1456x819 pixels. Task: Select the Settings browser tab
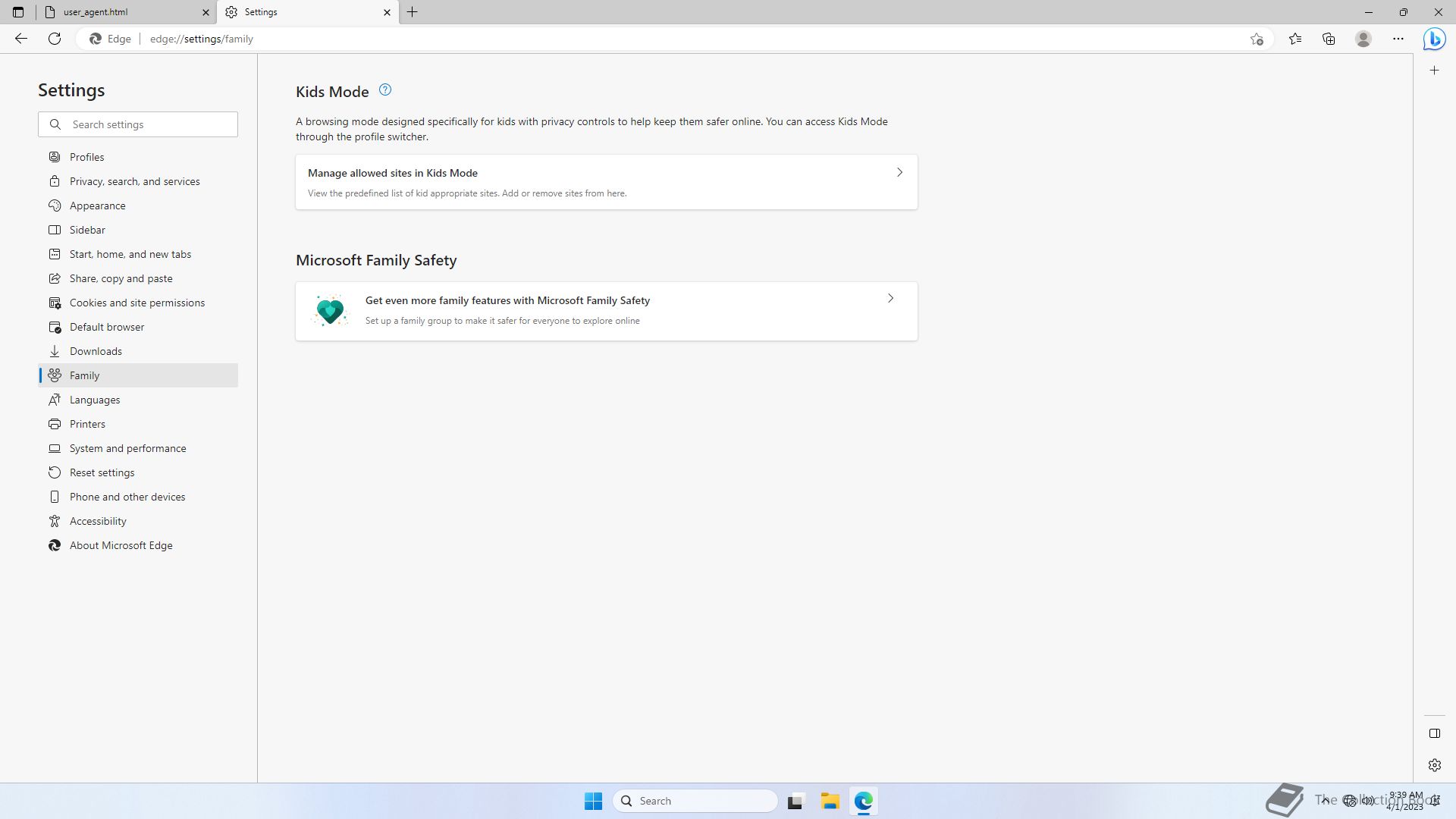pos(308,12)
